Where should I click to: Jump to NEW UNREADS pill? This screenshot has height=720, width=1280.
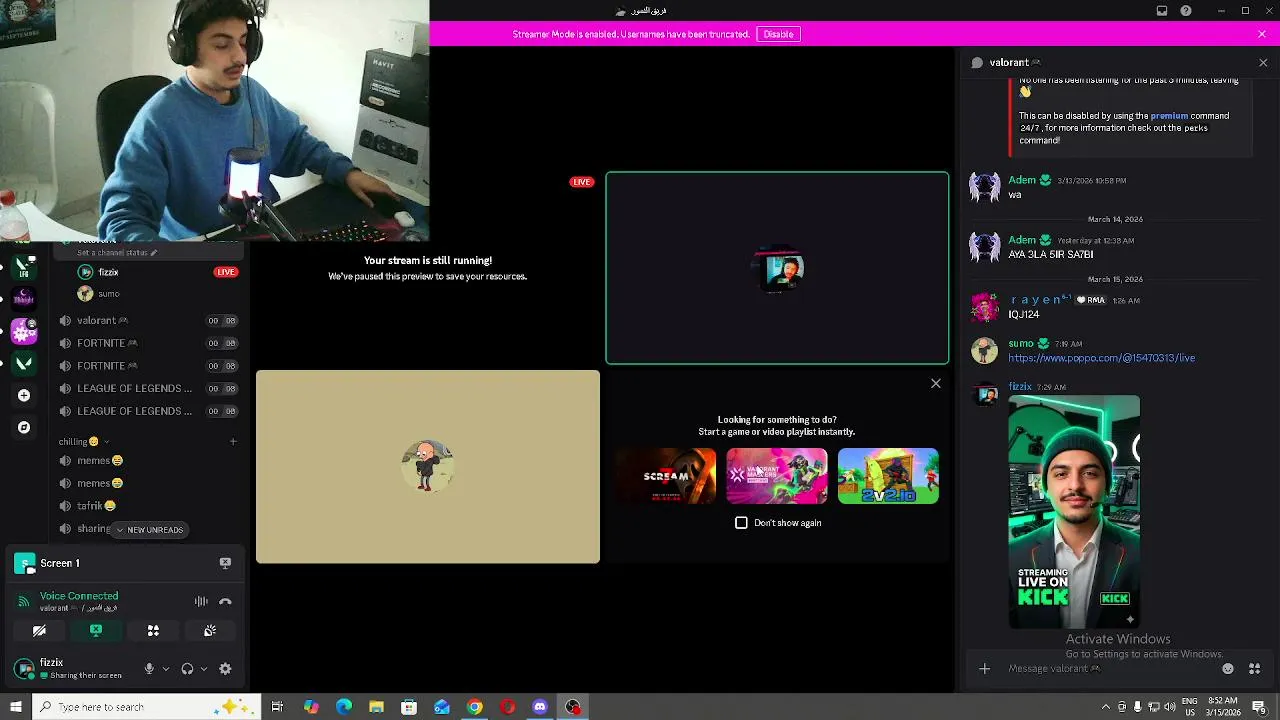pos(150,530)
